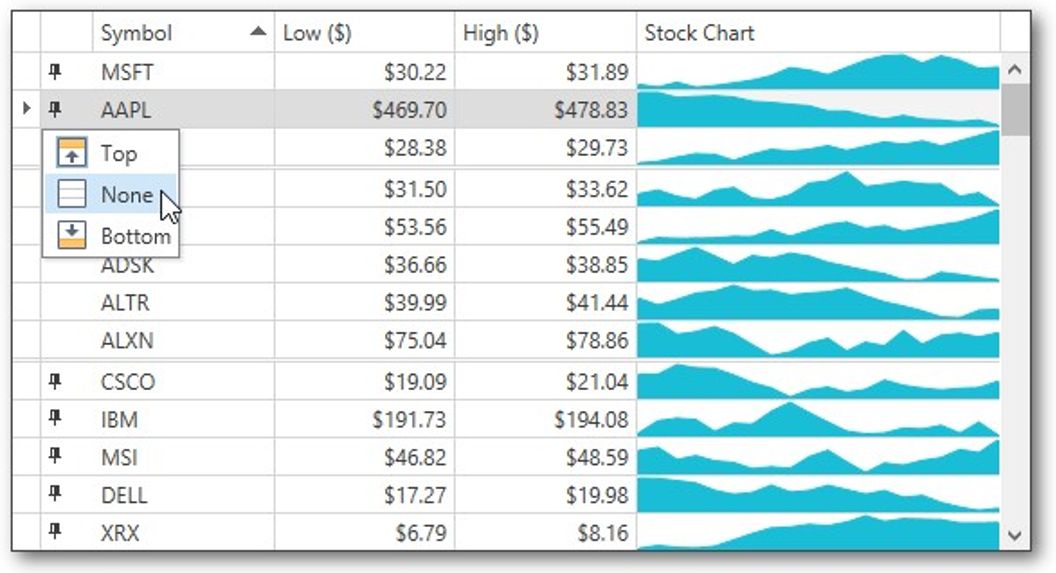Toggle the pin icon on CSCO row

[x=56, y=381]
